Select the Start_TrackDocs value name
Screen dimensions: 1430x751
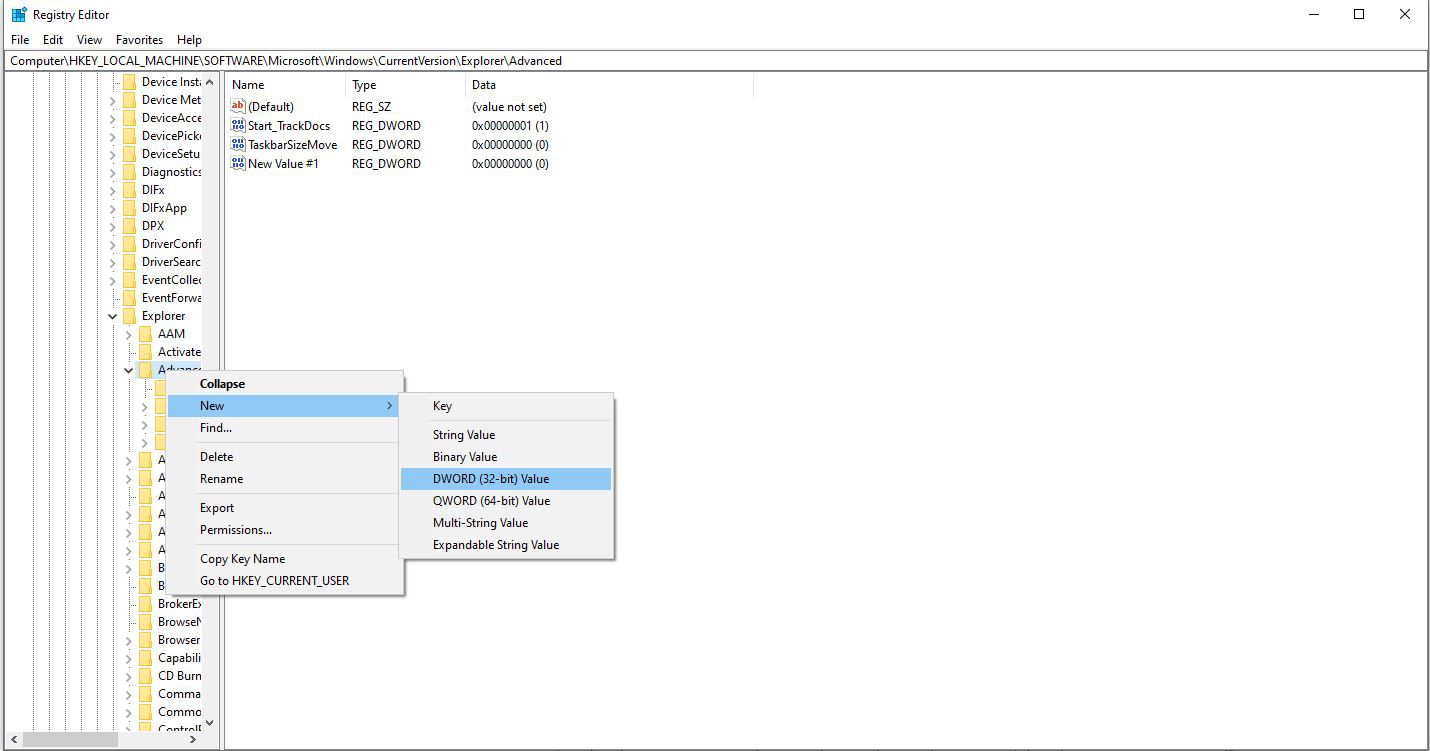point(289,125)
